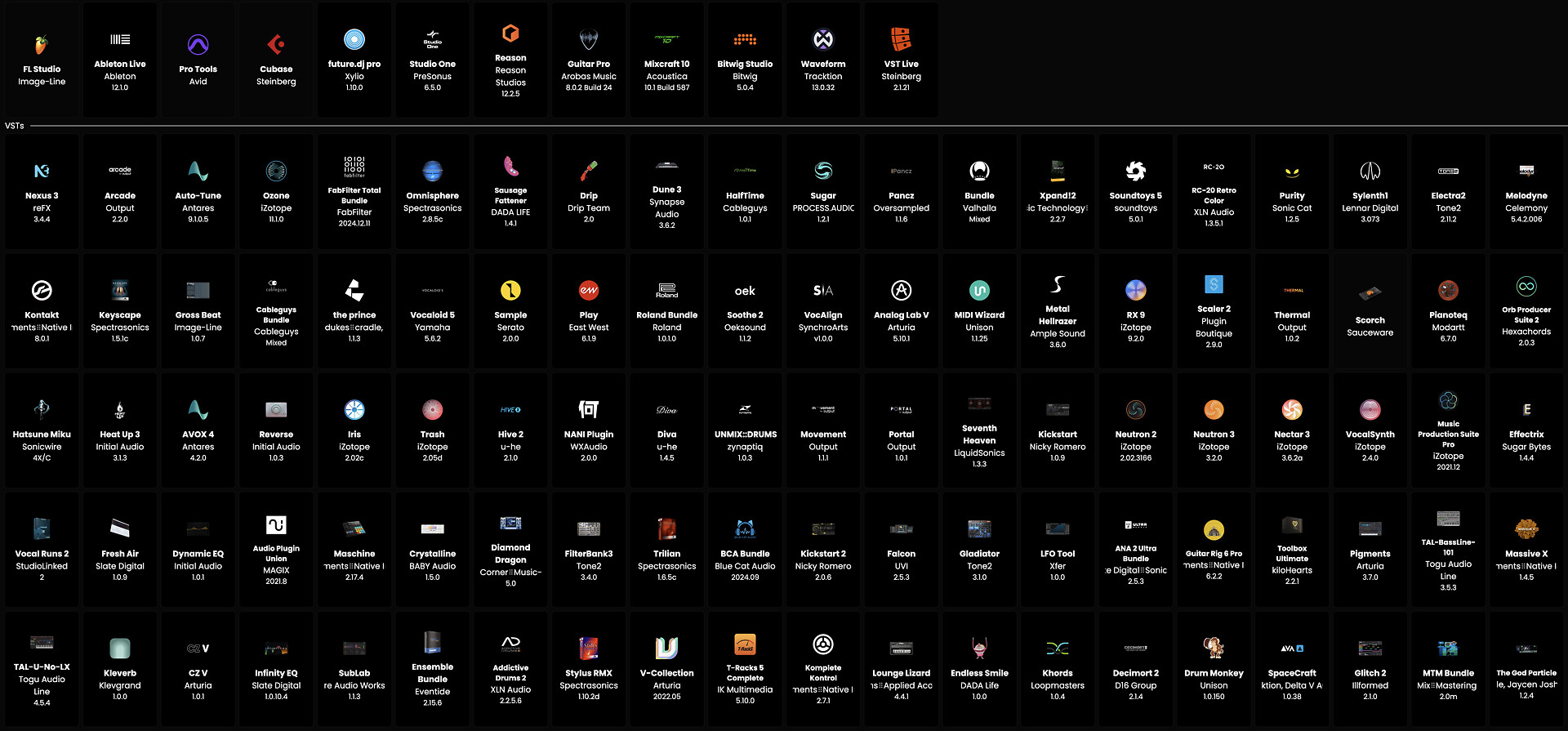Click the Guitar Rig 6 Pro icon
This screenshot has width=1568, height=731.
coord(1214,529)
